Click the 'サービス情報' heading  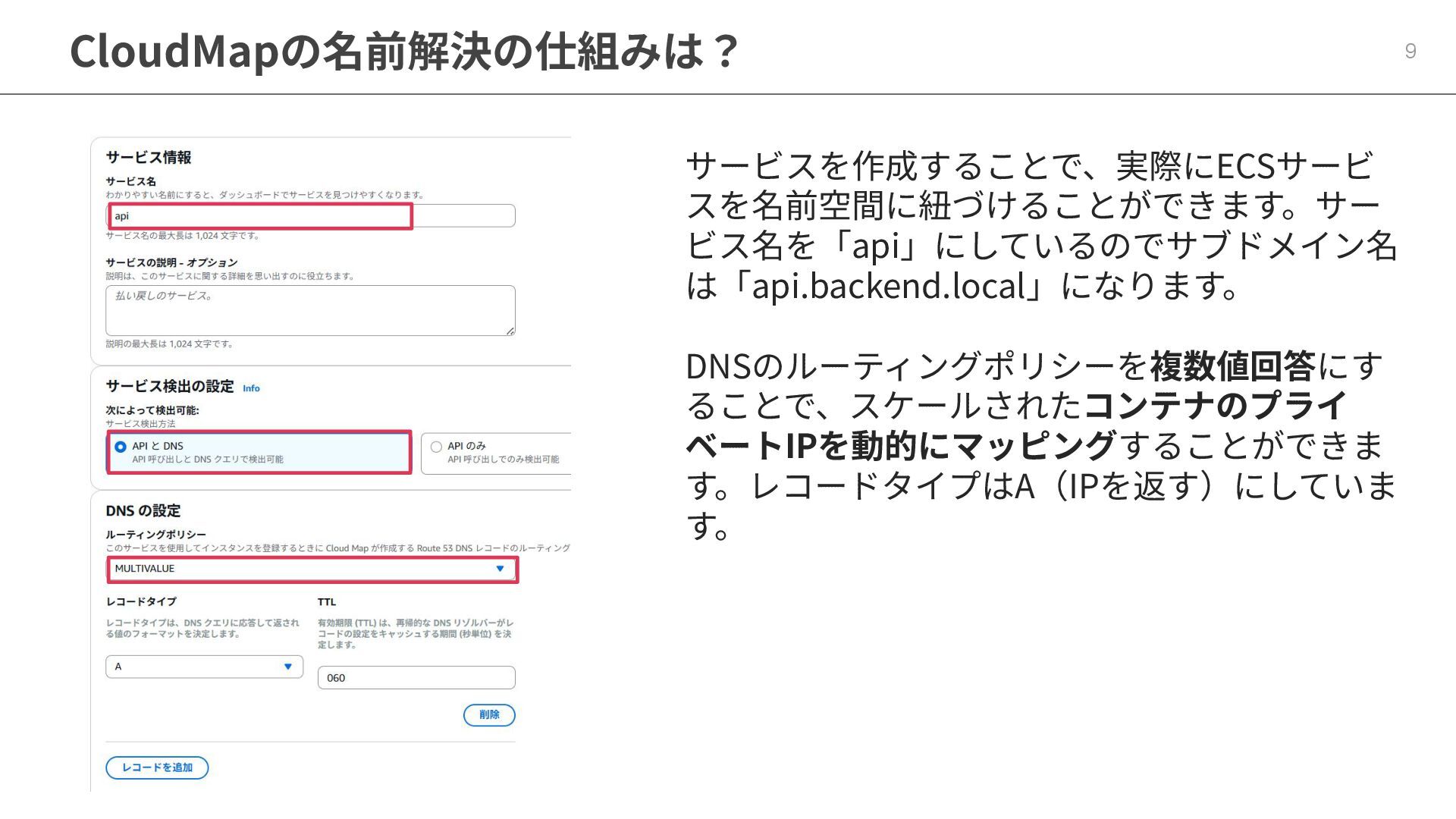click(149, 157)
